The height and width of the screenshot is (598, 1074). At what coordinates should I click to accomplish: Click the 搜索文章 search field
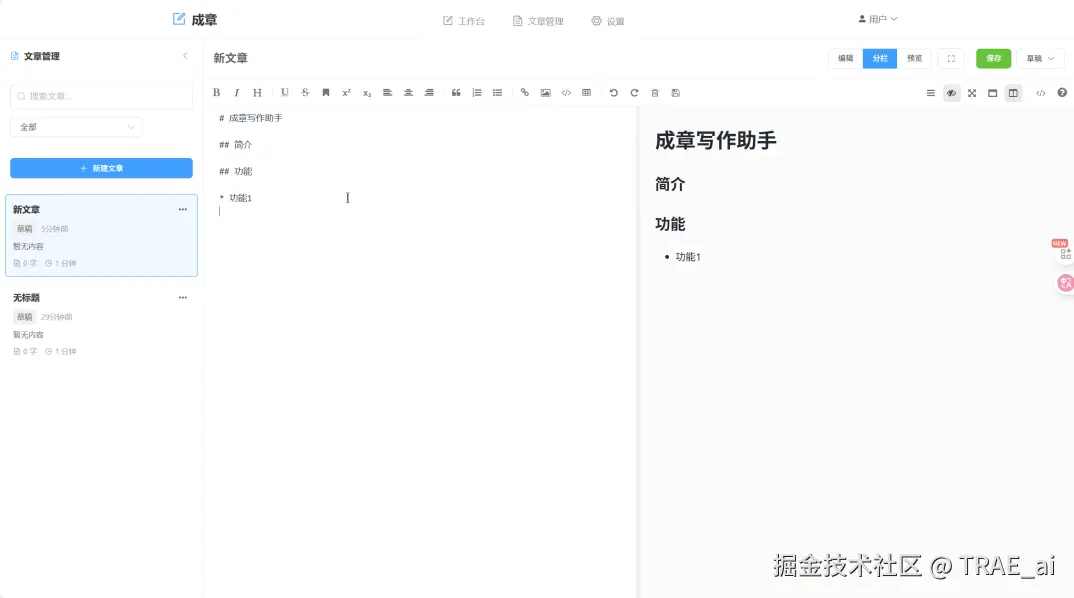pos(101,96)
